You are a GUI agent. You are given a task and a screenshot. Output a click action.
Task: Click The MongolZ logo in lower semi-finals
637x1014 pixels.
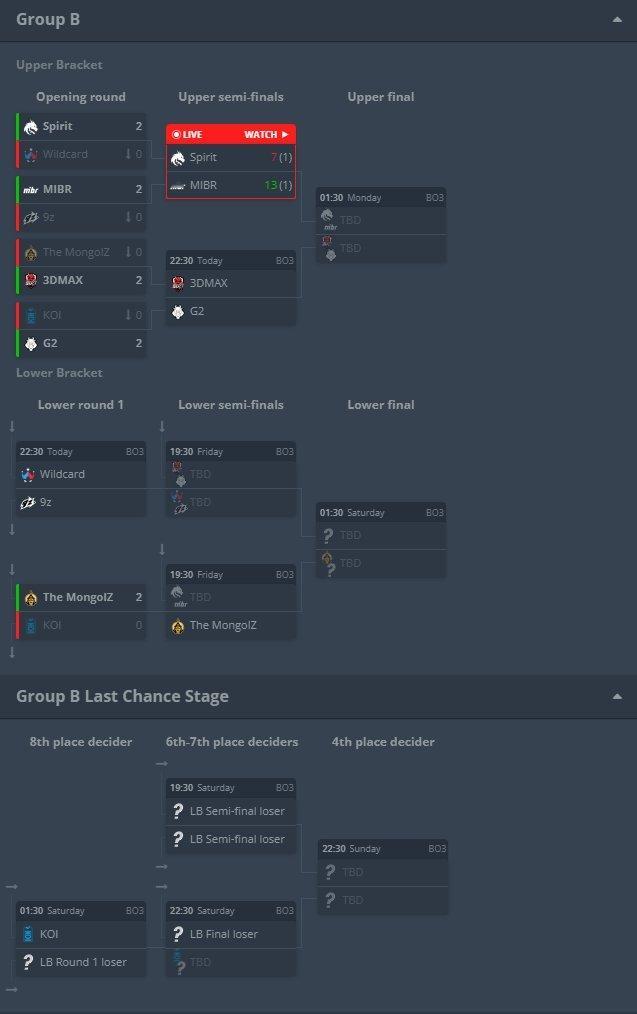[x=178, y=625]
